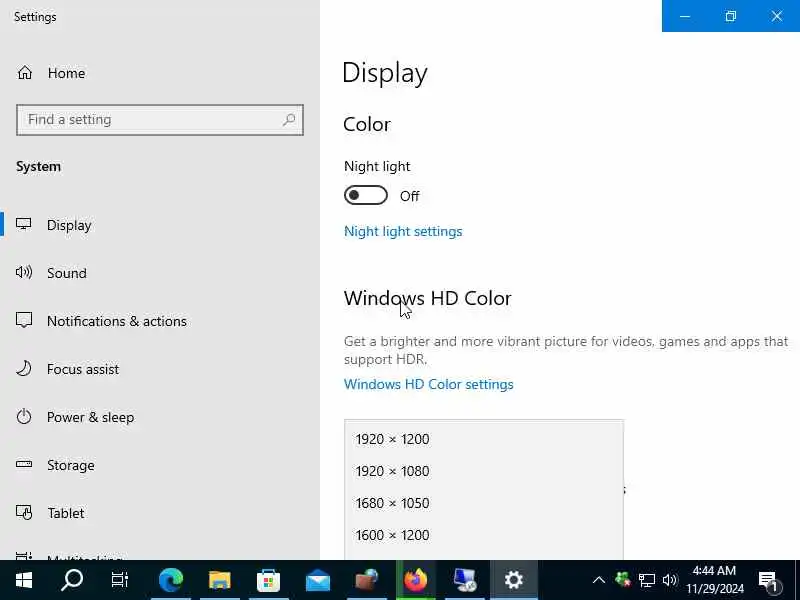Click inside the Find a setting field
The height and width of the screenshot is (600, 800).
[160, 120]
